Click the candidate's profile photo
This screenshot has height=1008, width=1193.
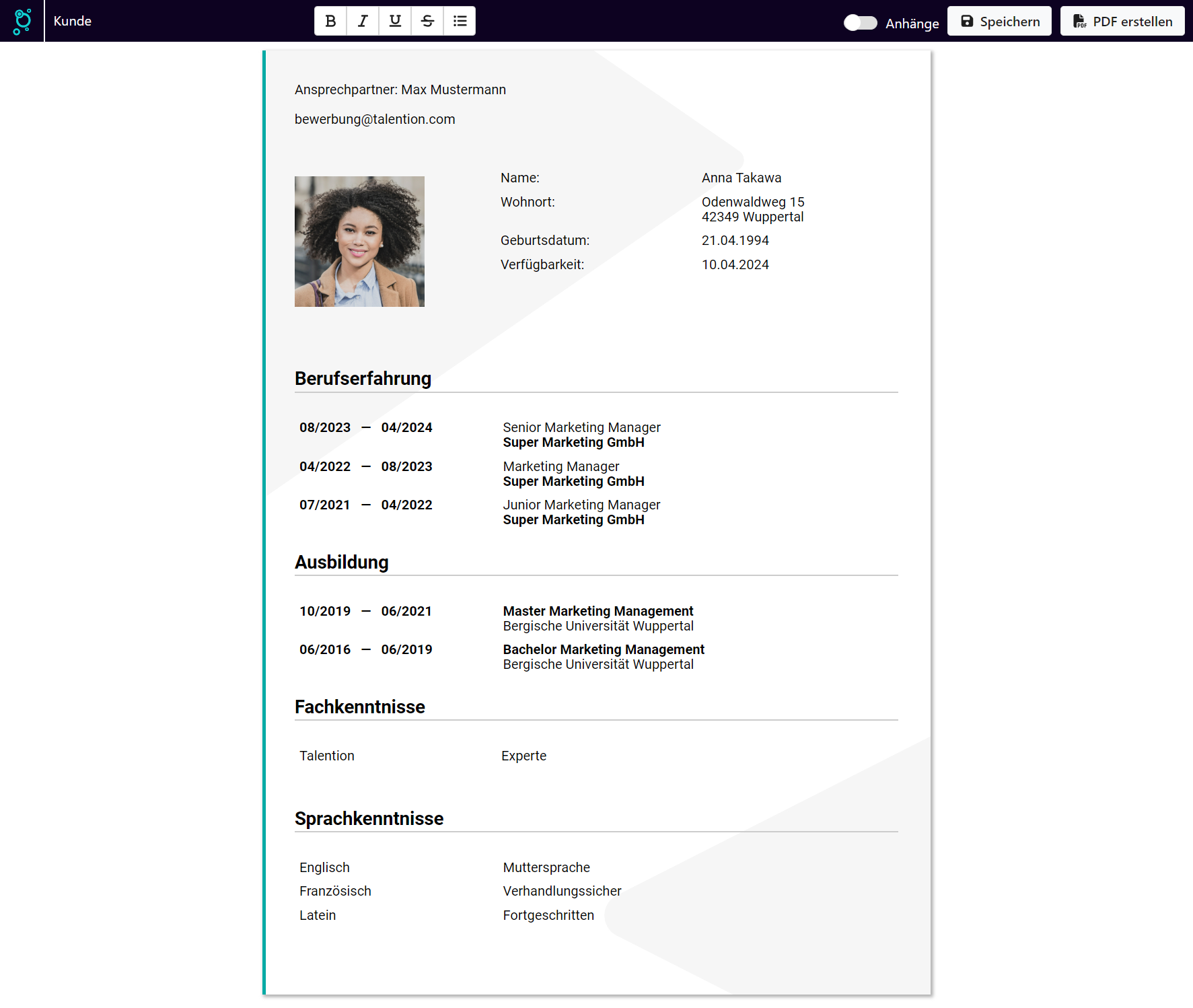coord(359,242)
